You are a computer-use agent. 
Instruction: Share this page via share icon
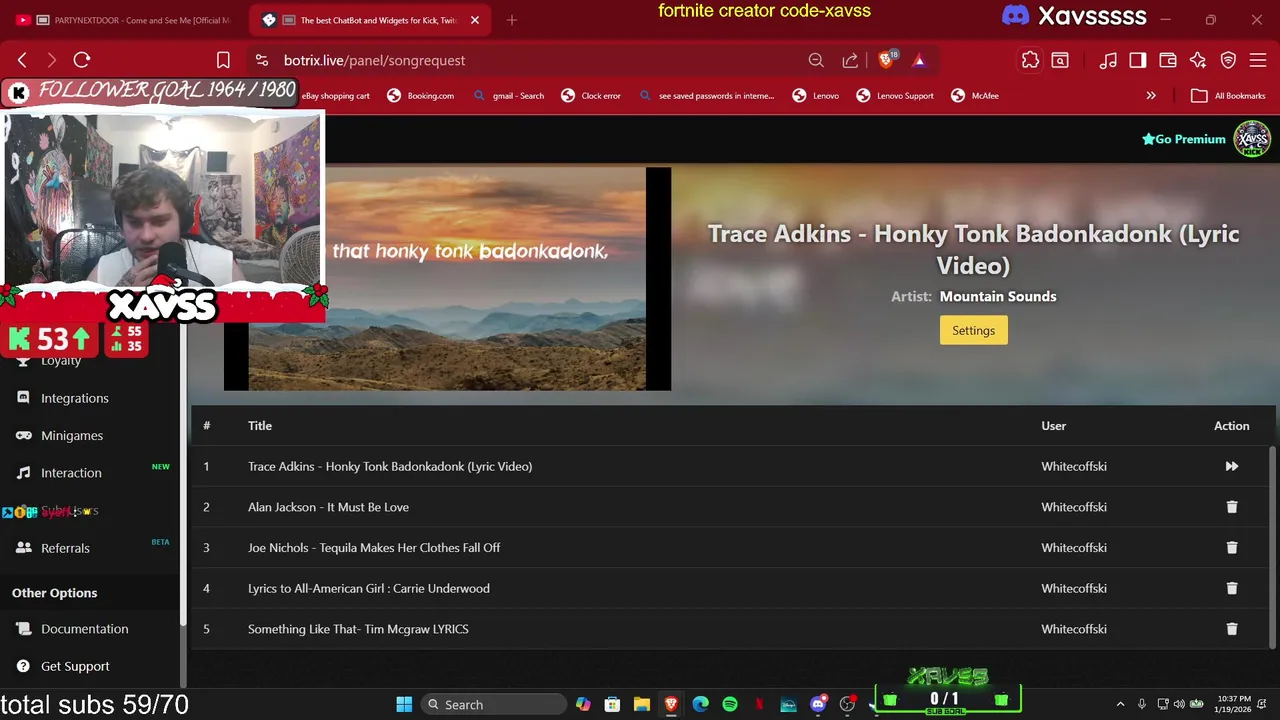850,60
